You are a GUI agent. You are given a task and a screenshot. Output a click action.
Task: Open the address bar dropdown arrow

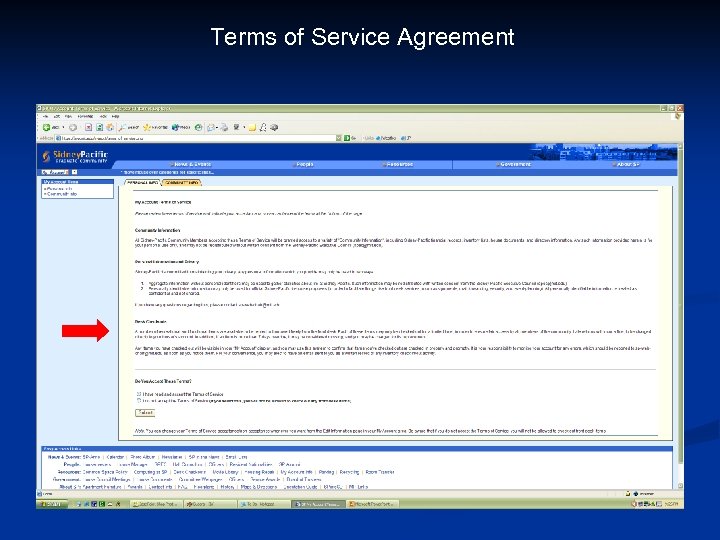point(339,138)
